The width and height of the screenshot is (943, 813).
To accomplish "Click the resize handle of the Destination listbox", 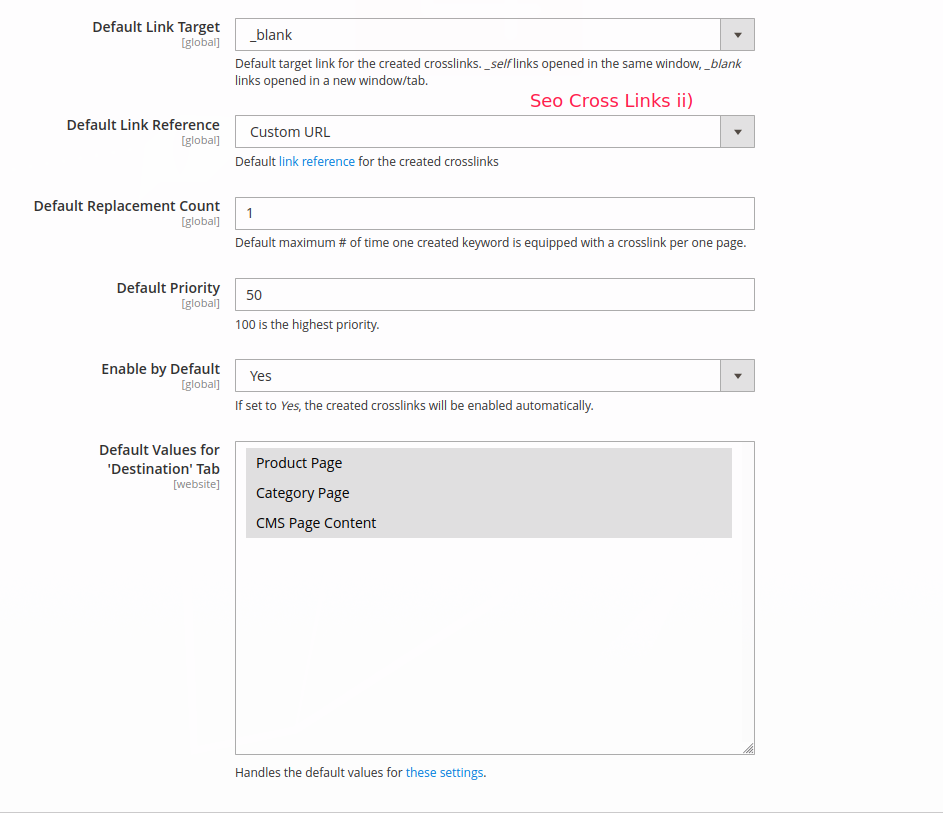I will [748, 748].
